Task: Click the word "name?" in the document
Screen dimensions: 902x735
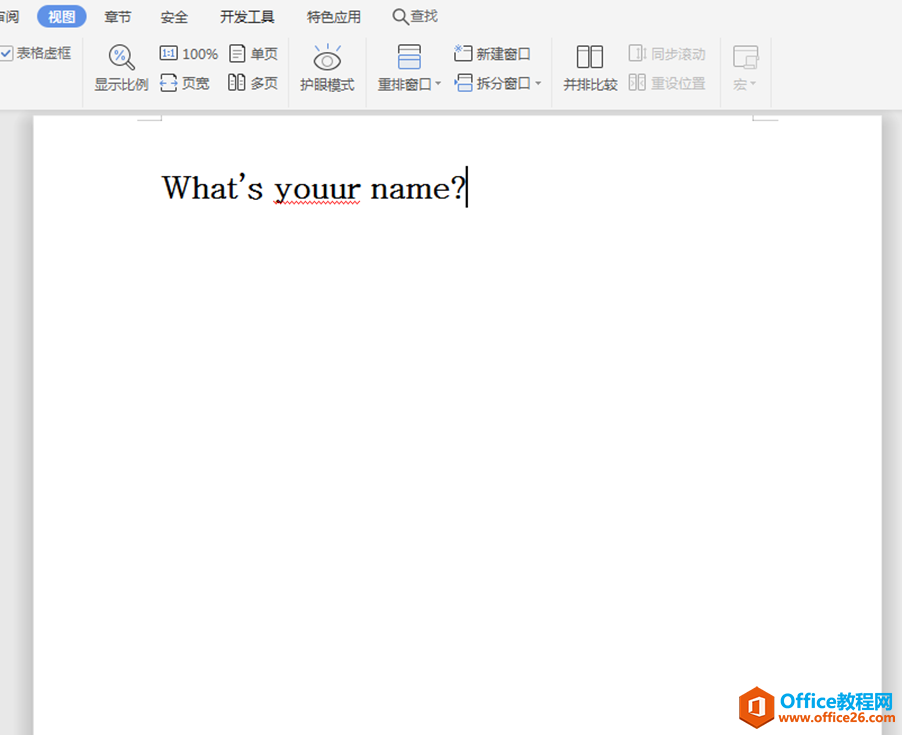Action: pos(417,188)
